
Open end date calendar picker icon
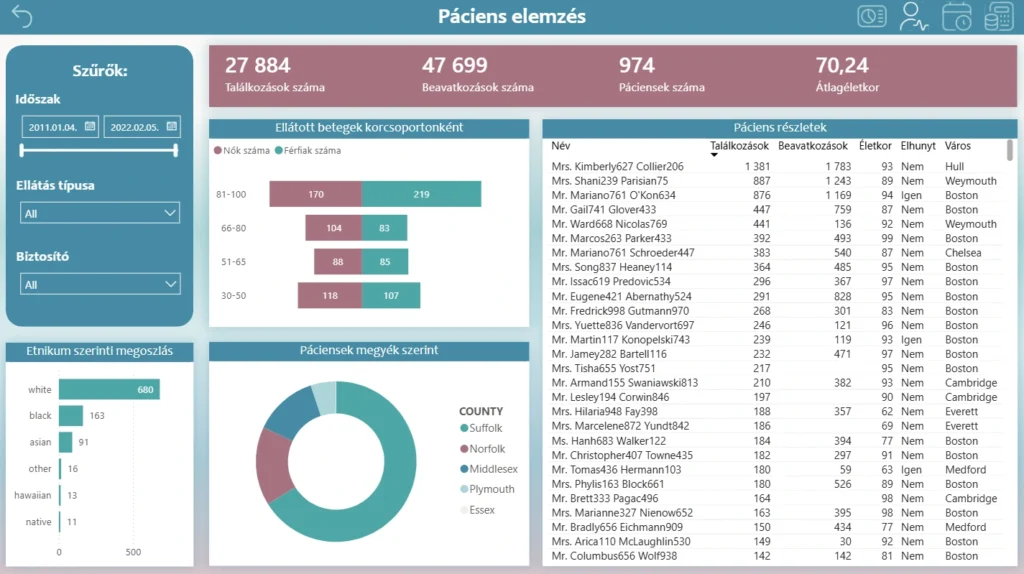click(x=172, y=126)
